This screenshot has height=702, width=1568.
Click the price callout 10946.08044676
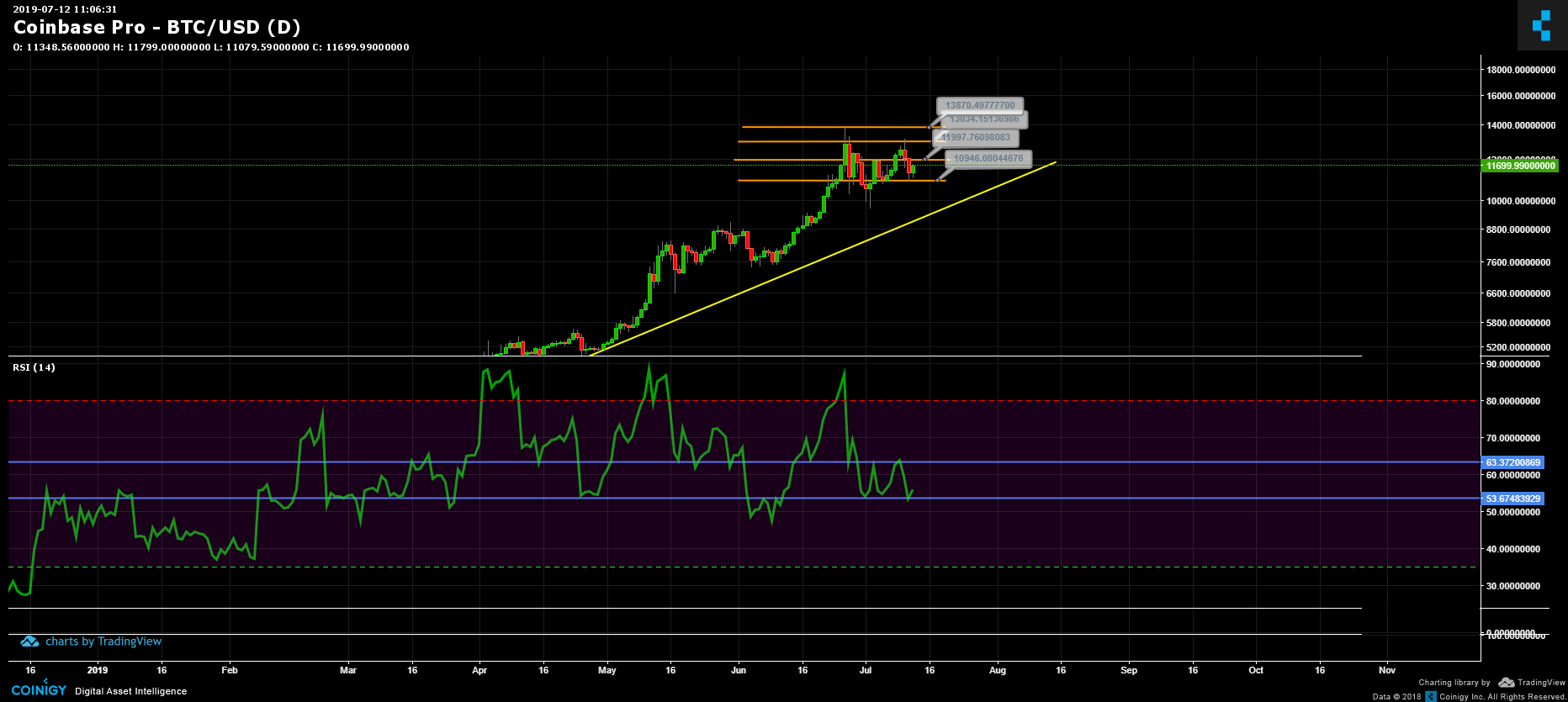point(988,158)
